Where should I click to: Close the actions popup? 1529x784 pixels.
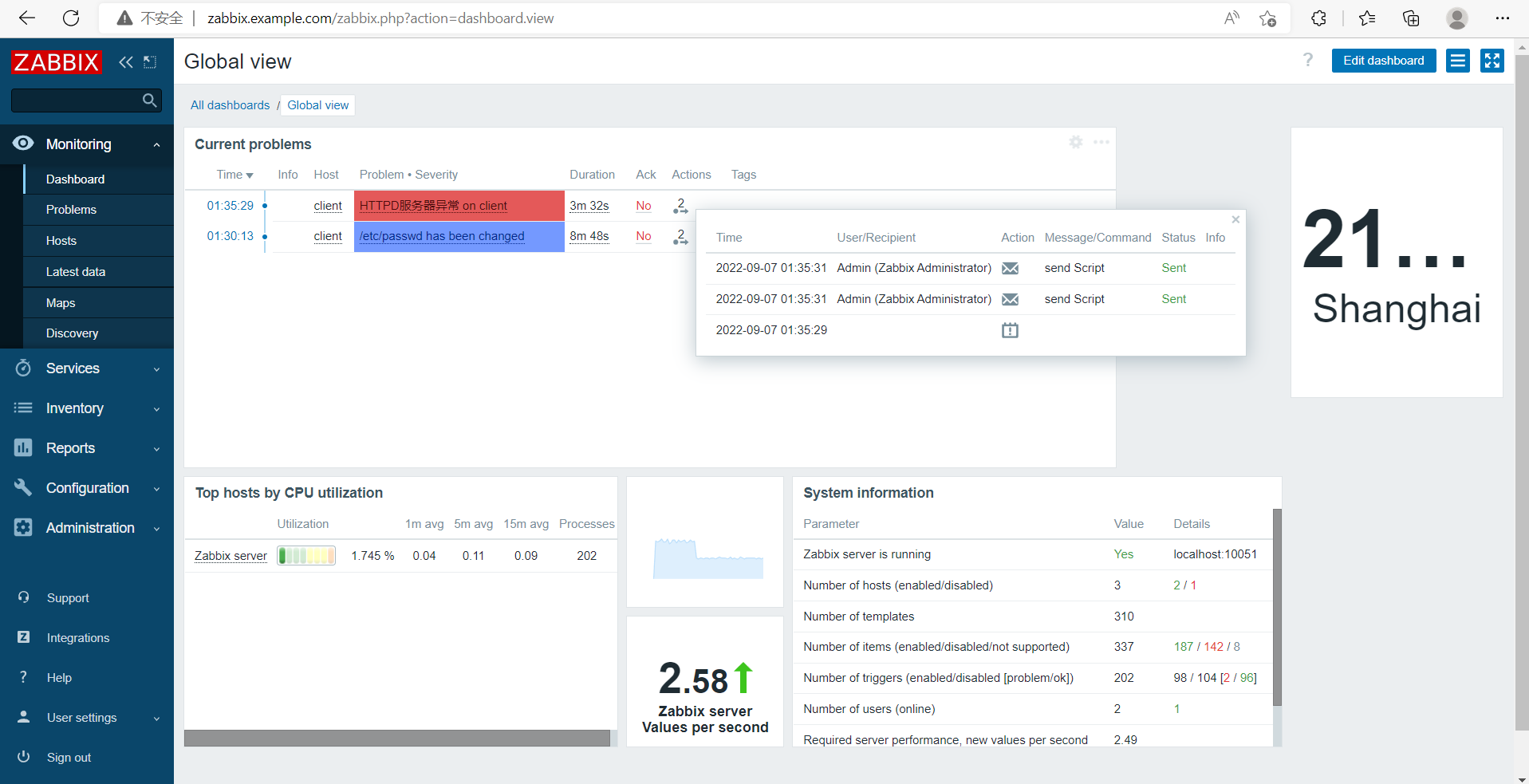tap(1235, 219)
